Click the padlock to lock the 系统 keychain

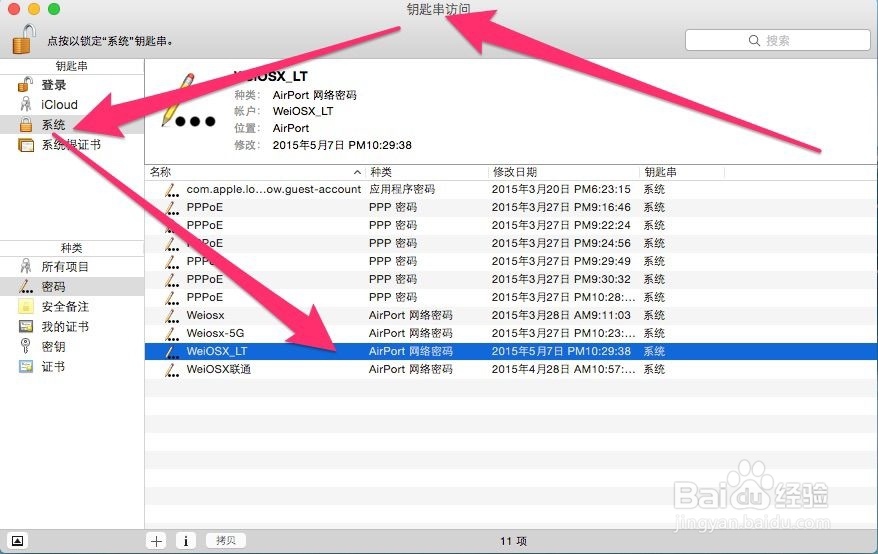24,39
